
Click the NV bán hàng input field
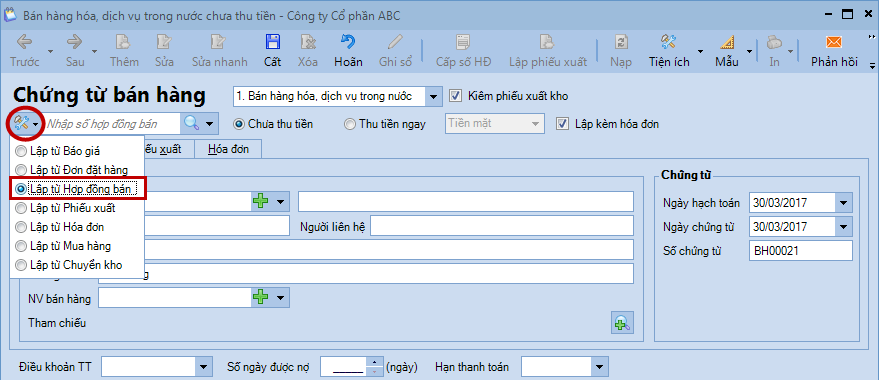pos(175,298)
